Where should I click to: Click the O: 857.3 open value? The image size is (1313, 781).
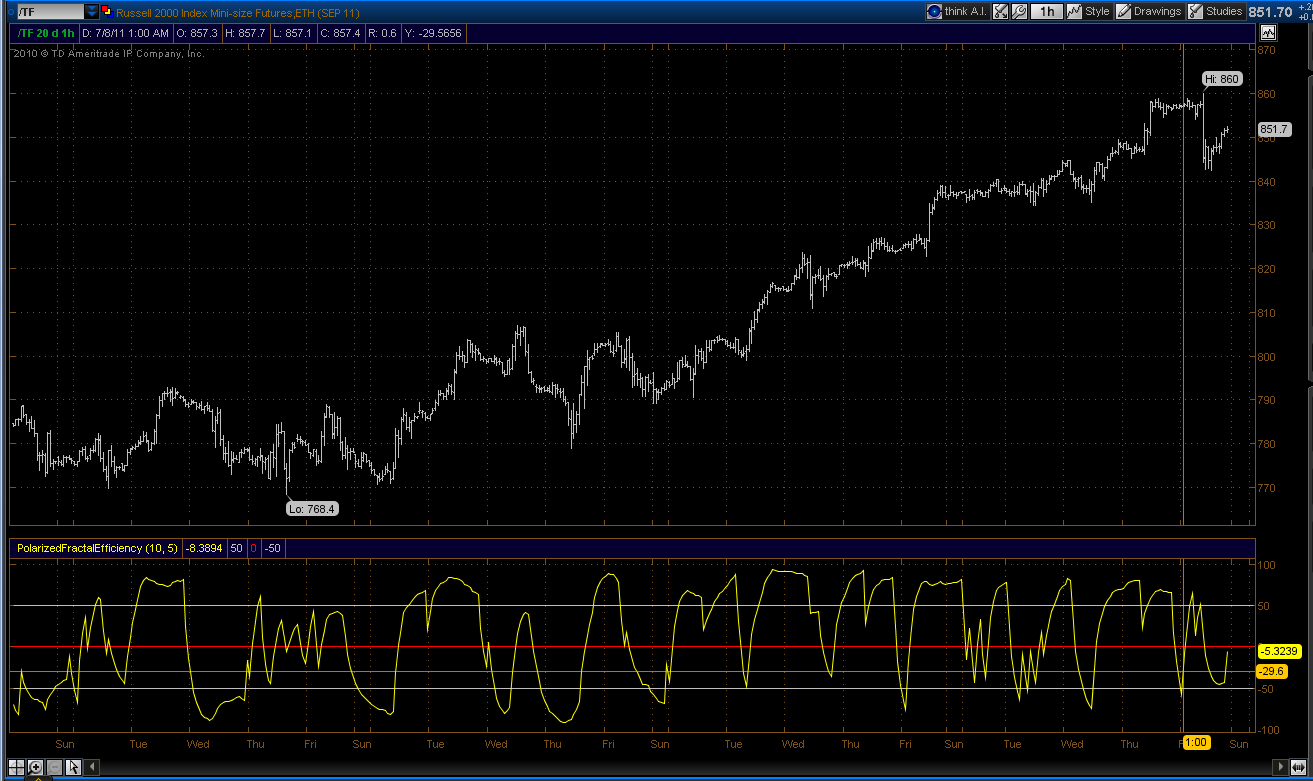click(199, 33)
